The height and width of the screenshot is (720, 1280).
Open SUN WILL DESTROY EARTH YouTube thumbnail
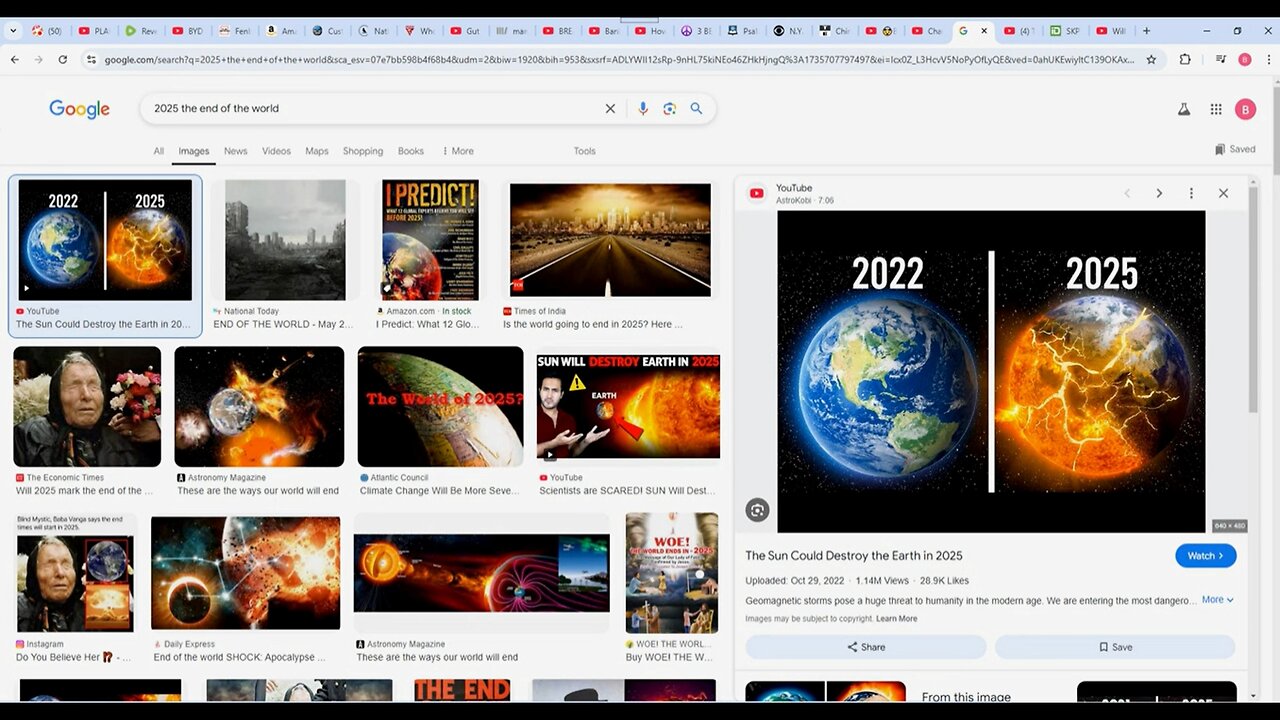(628, 405)
